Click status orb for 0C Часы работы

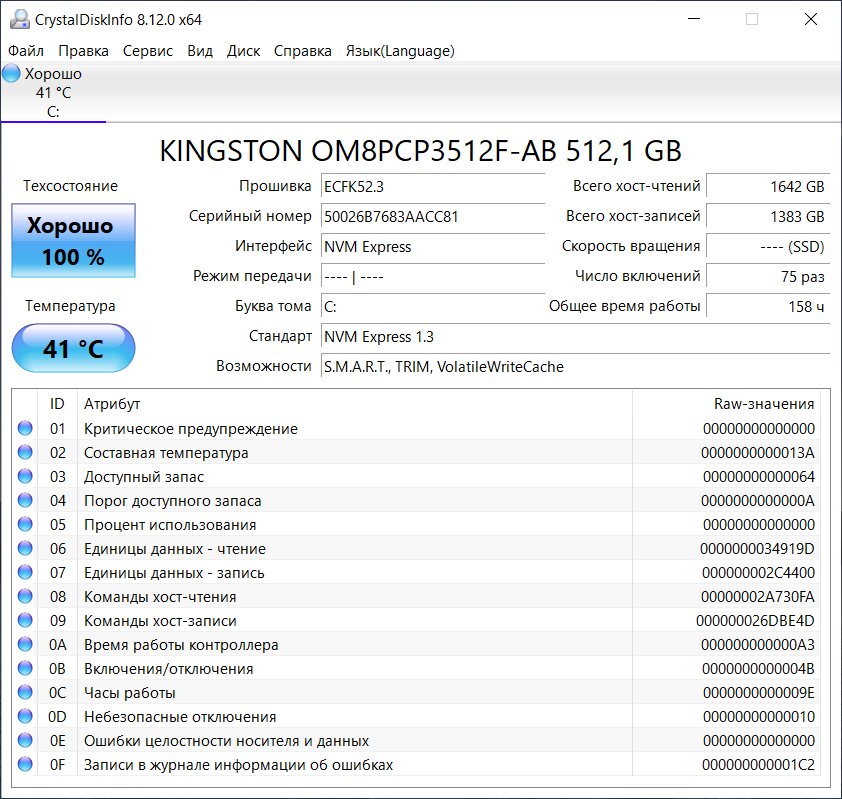25,692
